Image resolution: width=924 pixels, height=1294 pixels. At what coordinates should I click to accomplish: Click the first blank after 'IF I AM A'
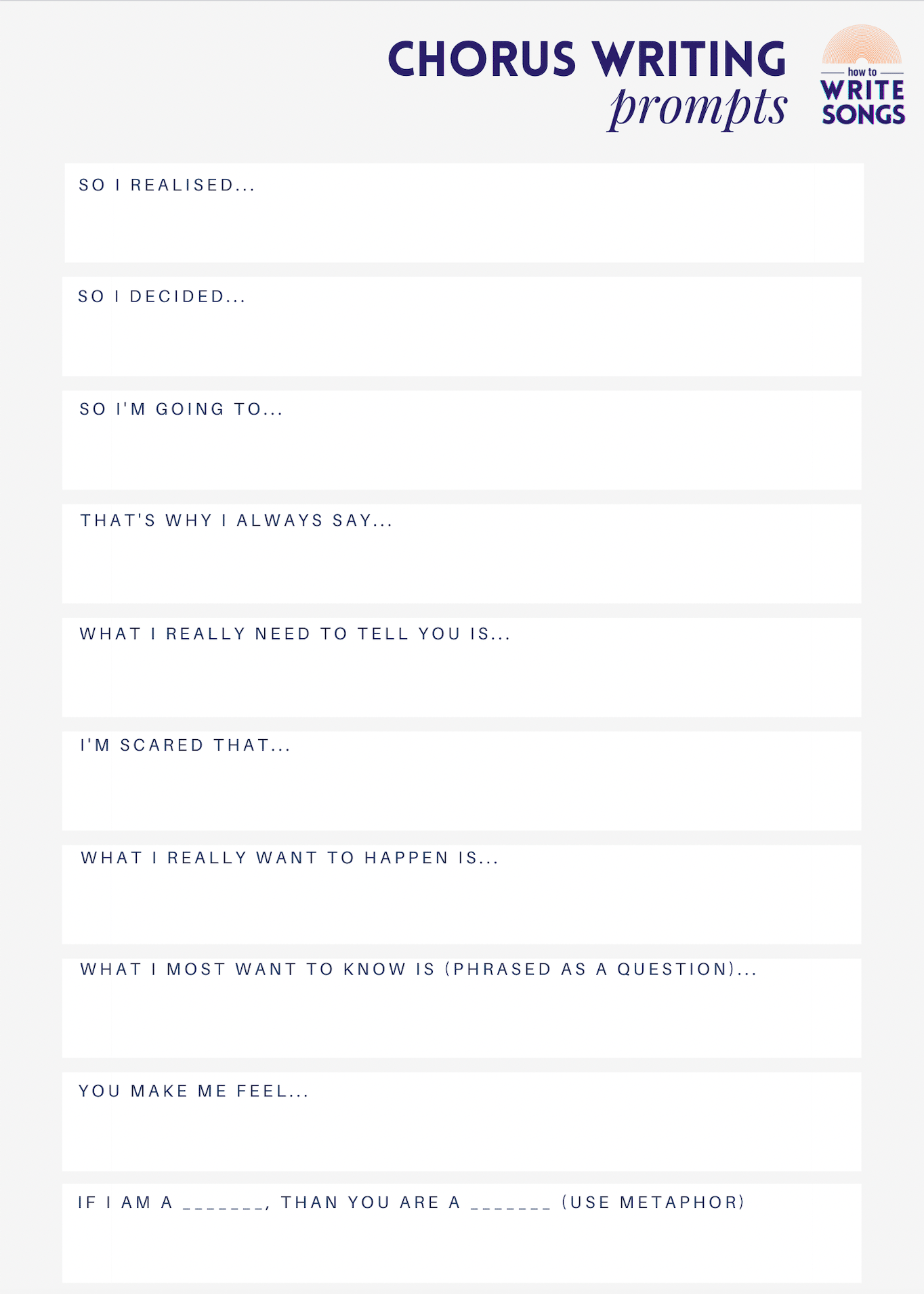pos(224,1205)
